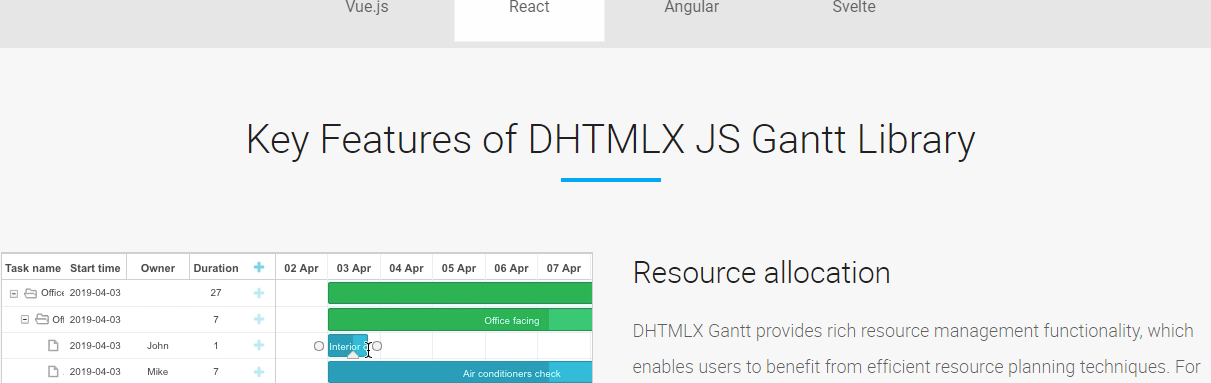Viewport: 1211px width, 383px height.
Task: Select the React tab
Action: click(529, 7)
